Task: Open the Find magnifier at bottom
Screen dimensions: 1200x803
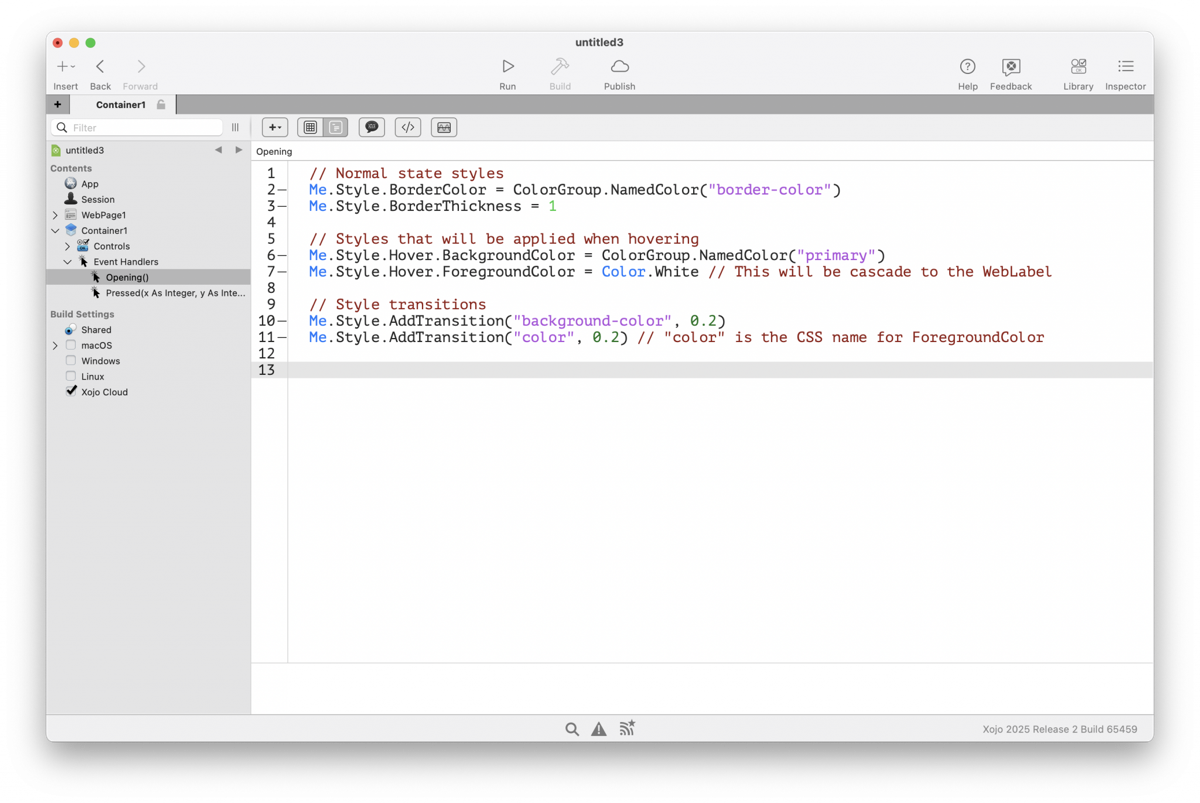Action: pyautogui.click(x=572, y=729)
